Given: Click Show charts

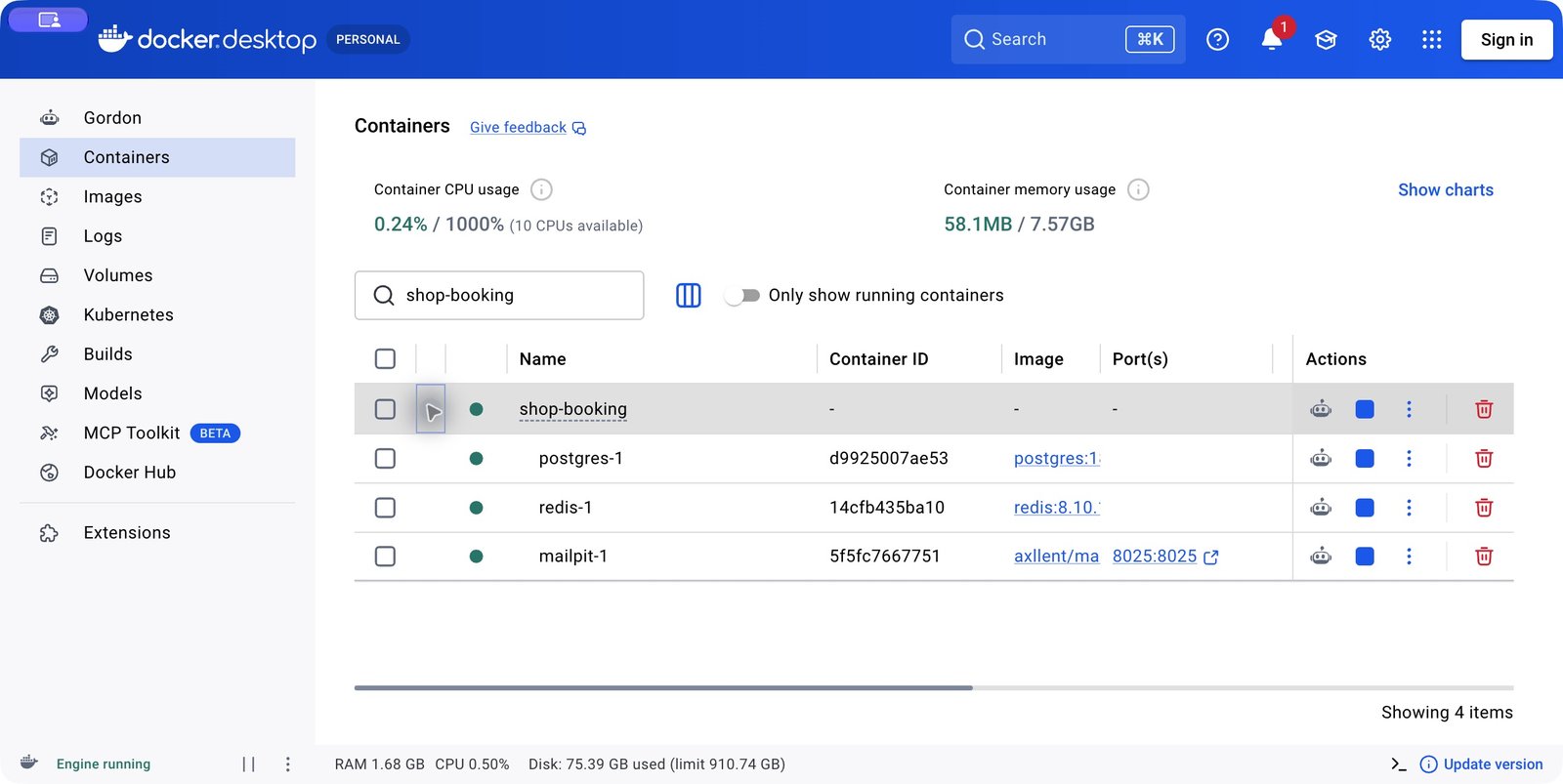Looking at the screenshot, I should click(1446, 189).
